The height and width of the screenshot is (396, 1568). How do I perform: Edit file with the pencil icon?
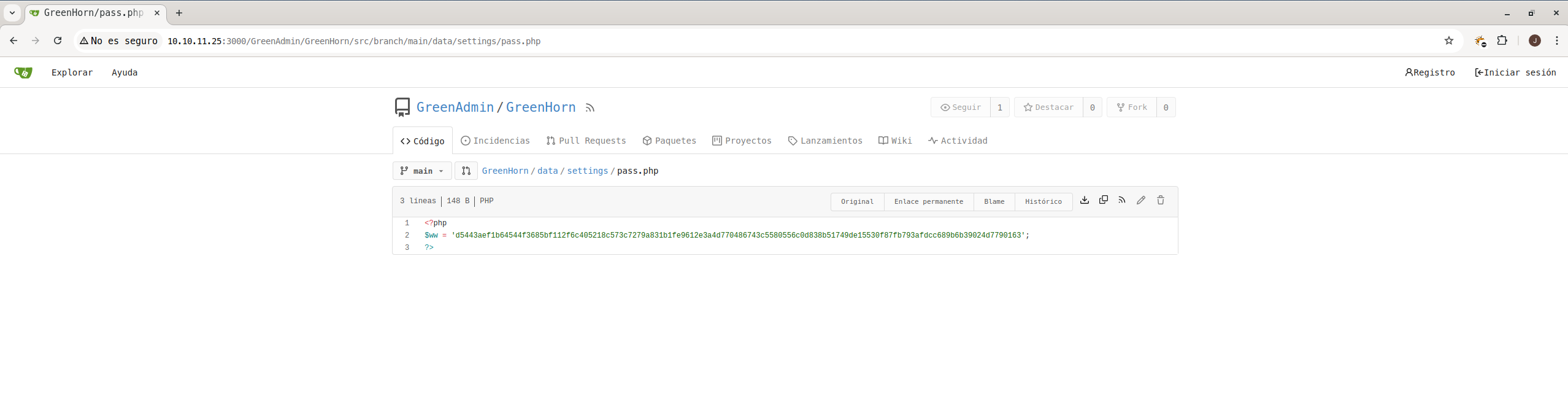click(1141, 200)
